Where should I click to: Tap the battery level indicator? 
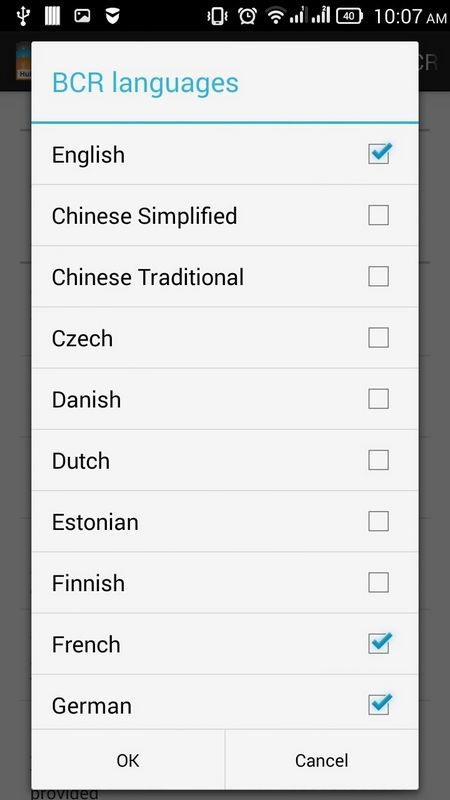[x=349, y=16]
